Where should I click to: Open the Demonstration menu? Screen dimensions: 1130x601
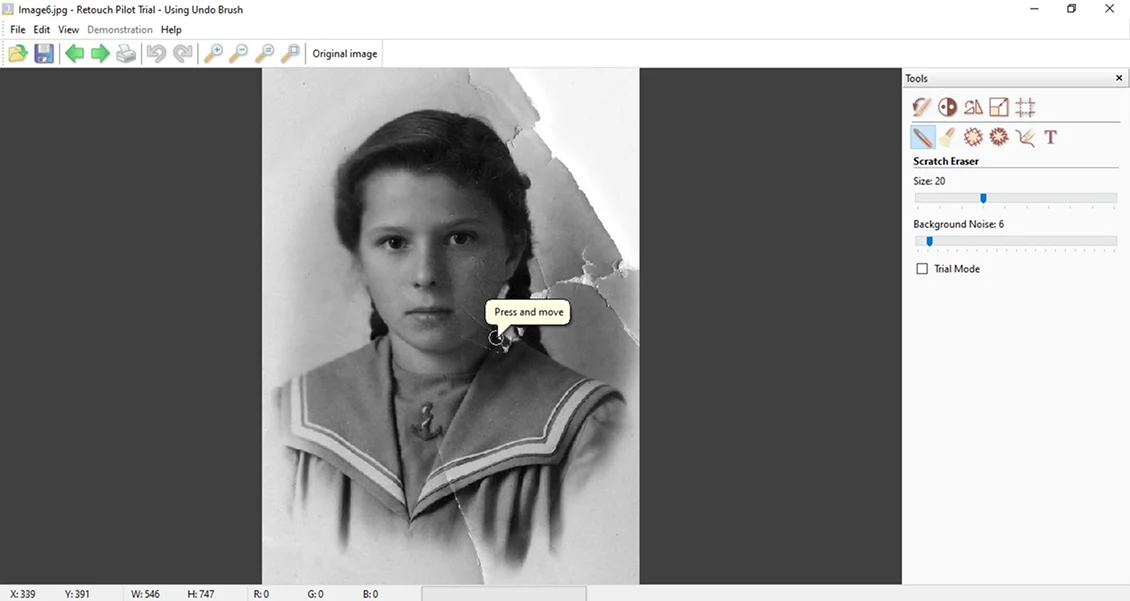tap(119, 29)
